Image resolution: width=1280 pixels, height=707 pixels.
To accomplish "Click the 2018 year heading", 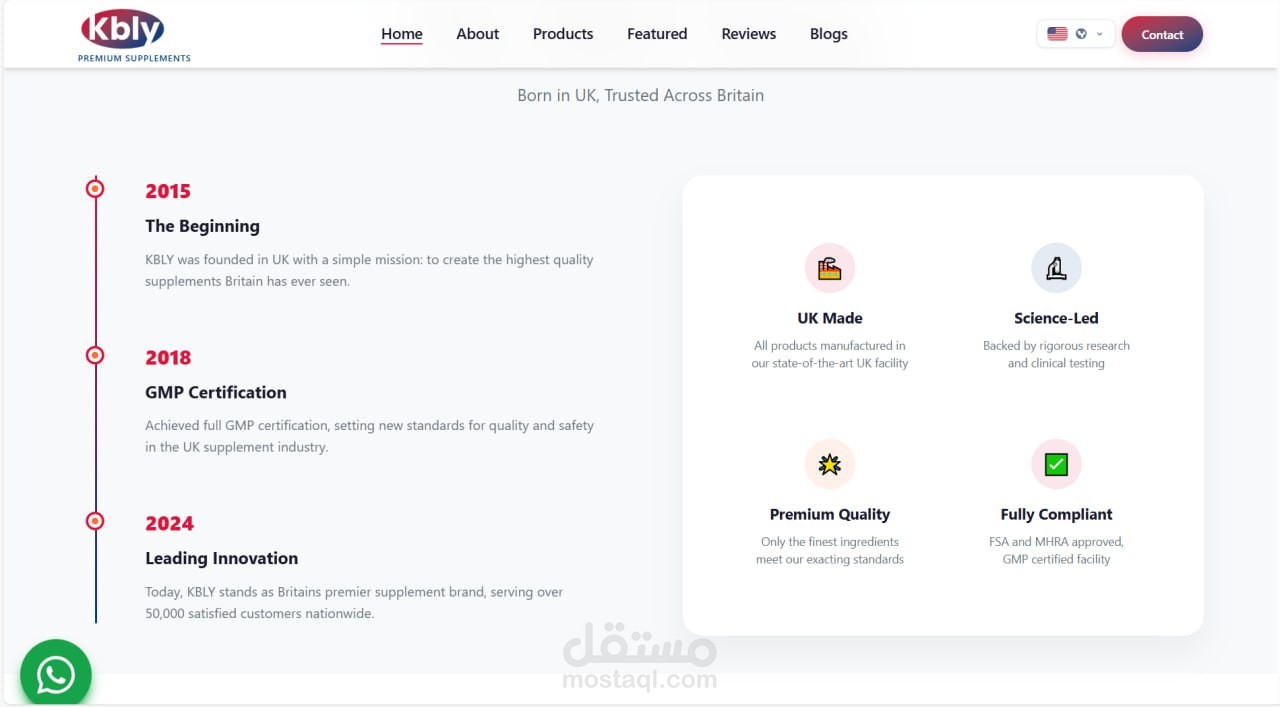I will (x=168, y=357).
